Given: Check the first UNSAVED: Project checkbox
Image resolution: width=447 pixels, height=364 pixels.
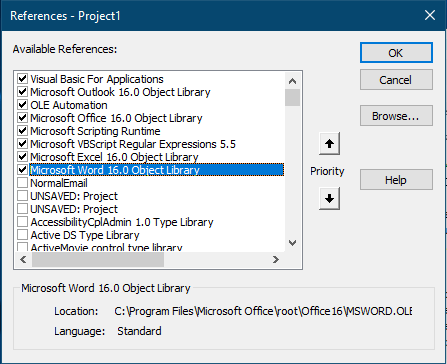Looking at the screenshot, I should (22, 196).
